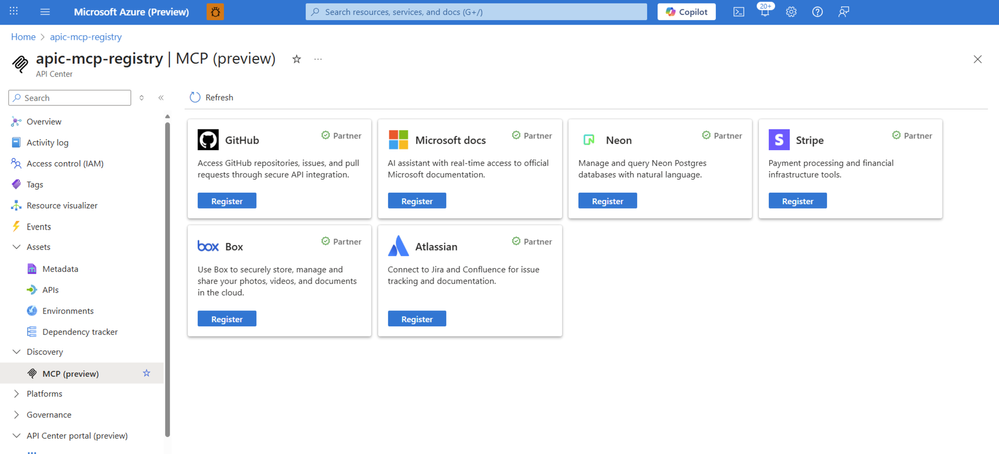
Task: Click the Partner badge on GitHub card
Action: pyautogui.click(x=341, y=136)
